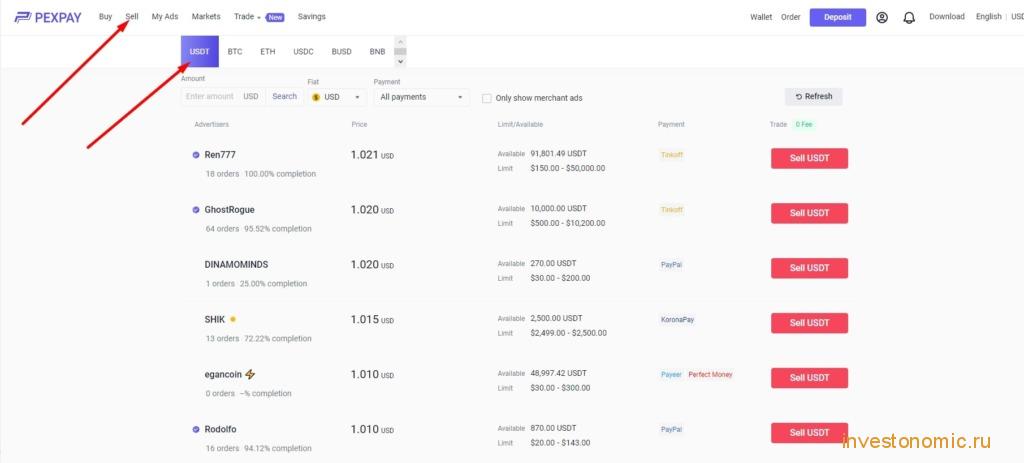Click the 1.015 USD price
Image resolution: width=1024 pixels, height=463 pixels.
[x=372, y=320]
